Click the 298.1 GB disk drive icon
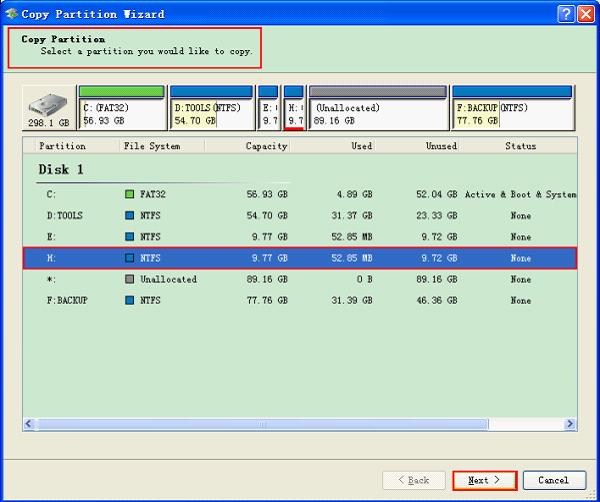 (48, 108)
